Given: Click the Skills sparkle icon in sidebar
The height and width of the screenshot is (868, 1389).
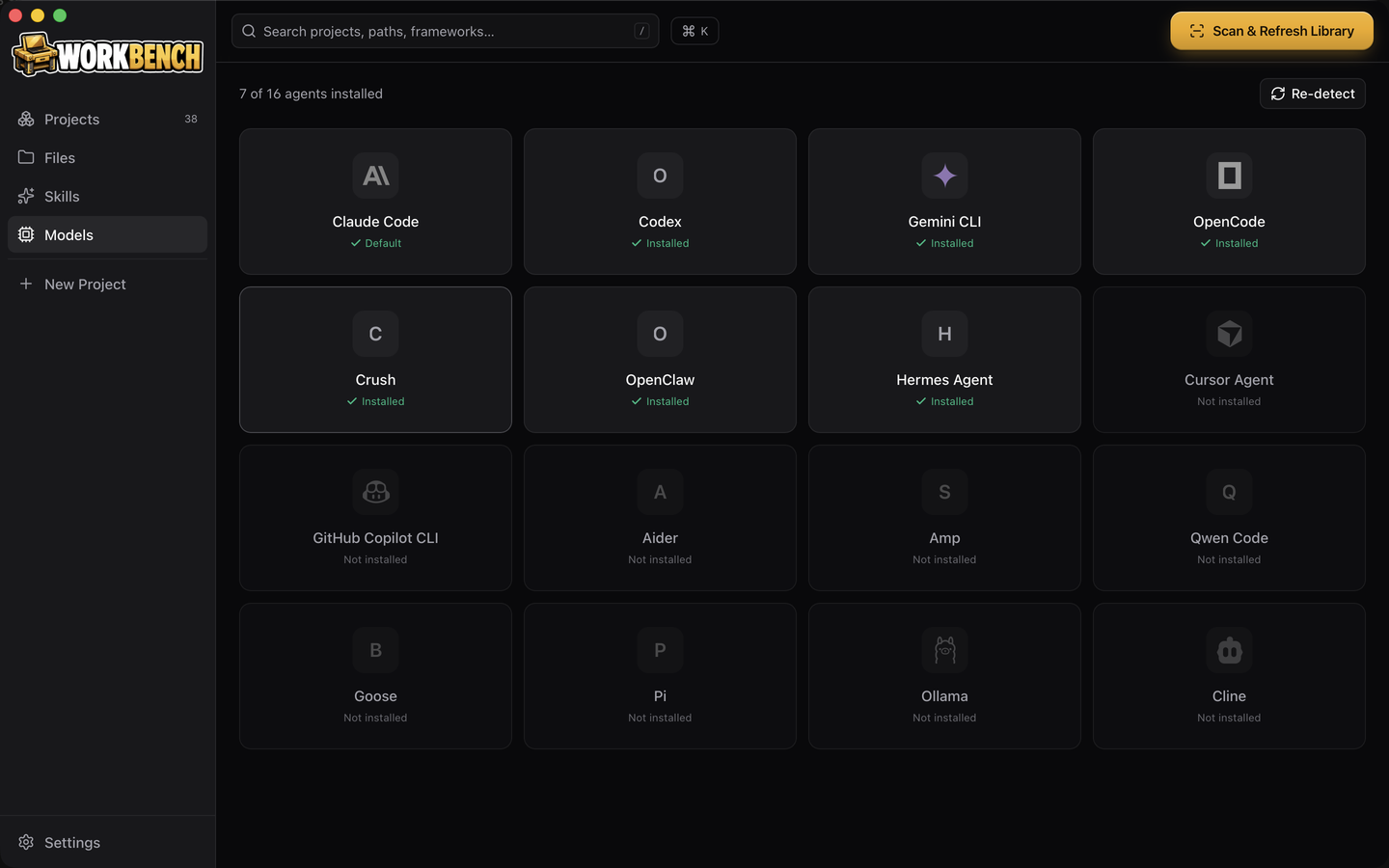Looking at the screenshot, I should (26, 196).
